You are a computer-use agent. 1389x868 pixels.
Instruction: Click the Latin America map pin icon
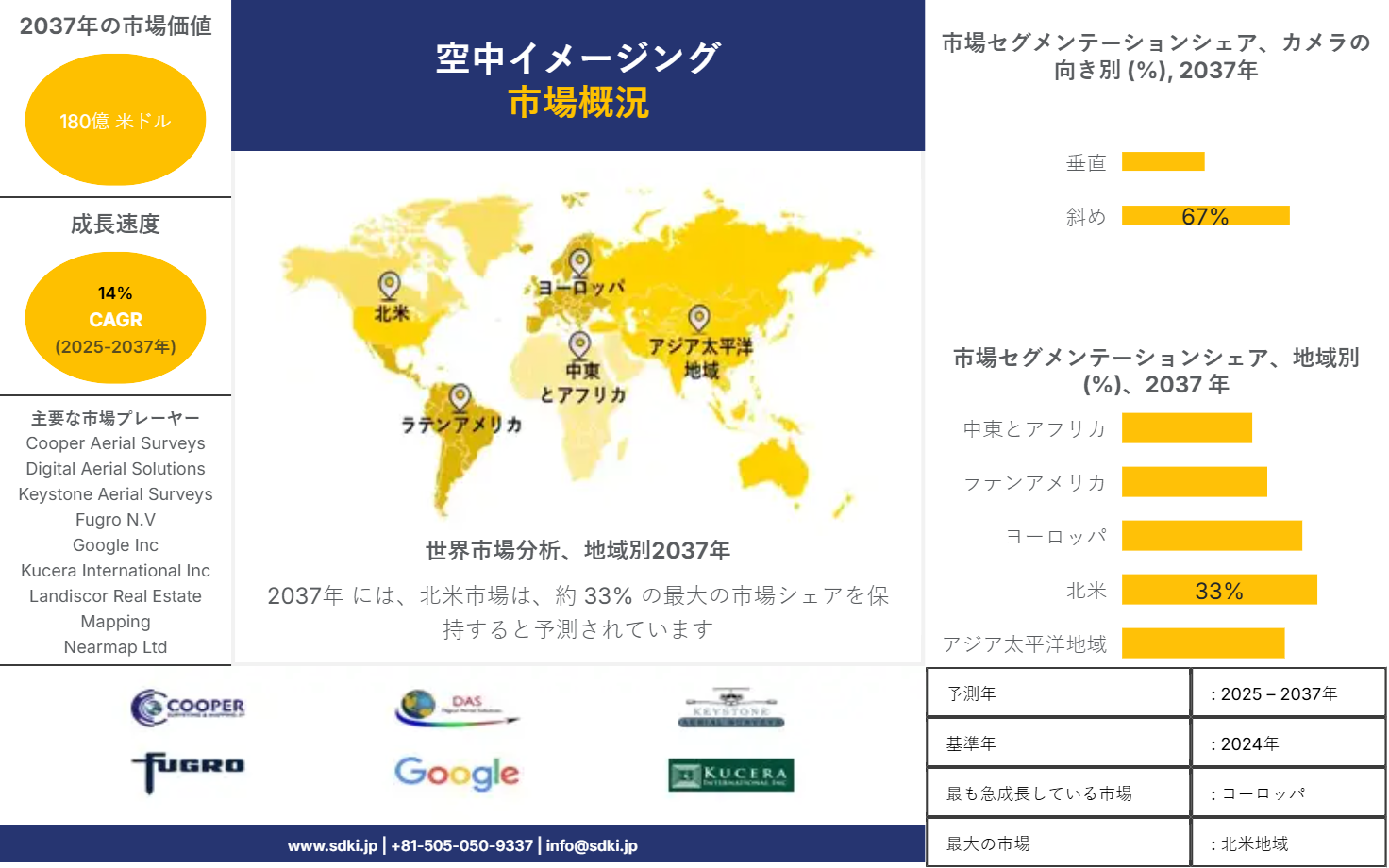(x=460, y=397)
